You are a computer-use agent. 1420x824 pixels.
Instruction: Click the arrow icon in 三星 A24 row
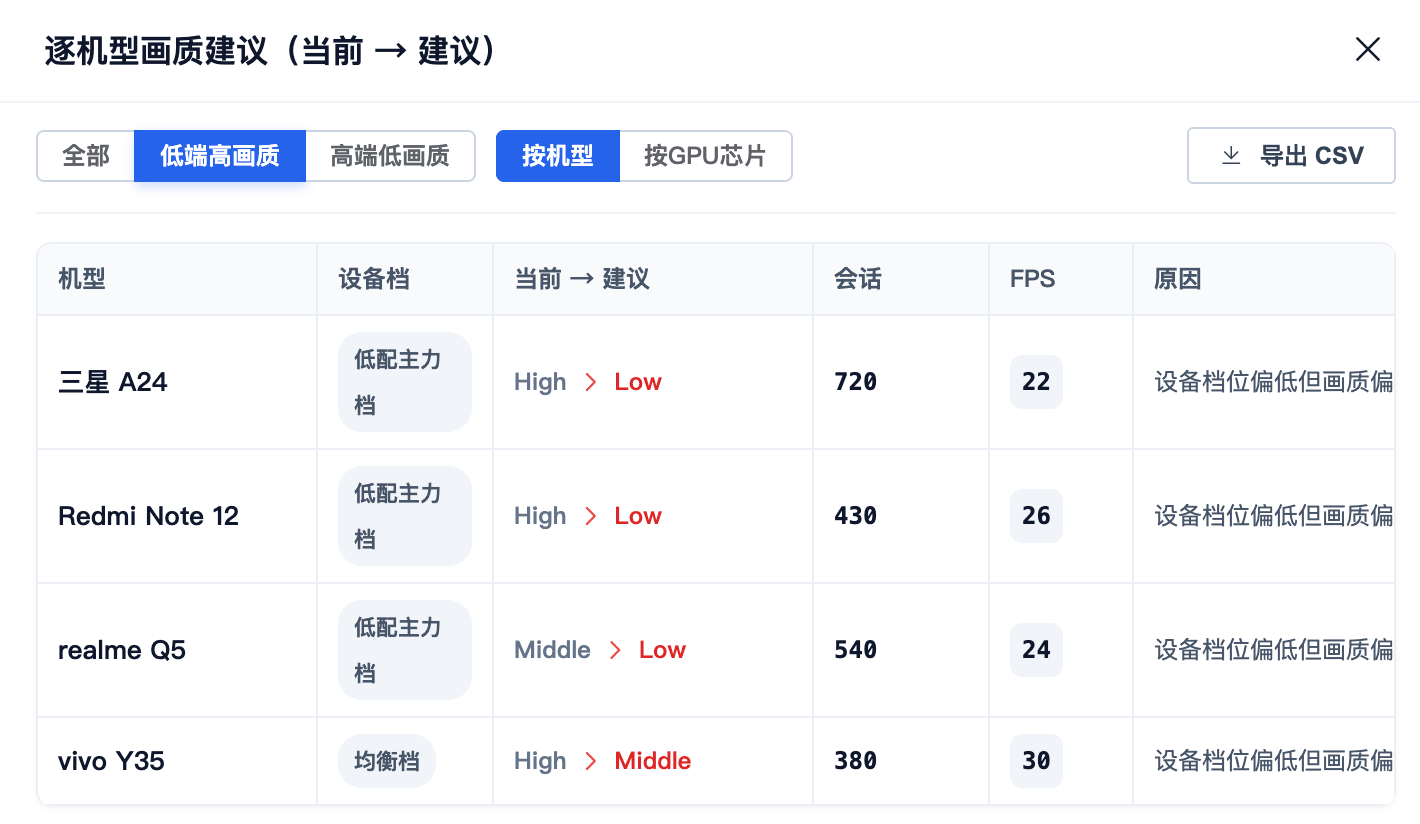591,382
